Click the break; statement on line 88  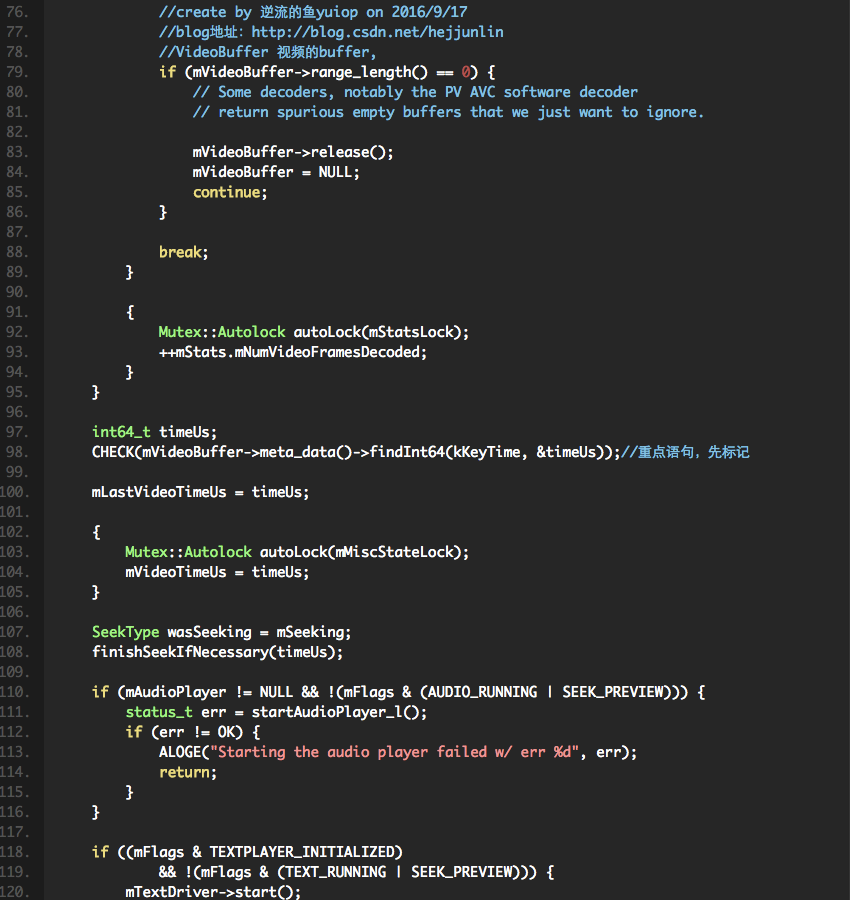(x=184, y=252)
